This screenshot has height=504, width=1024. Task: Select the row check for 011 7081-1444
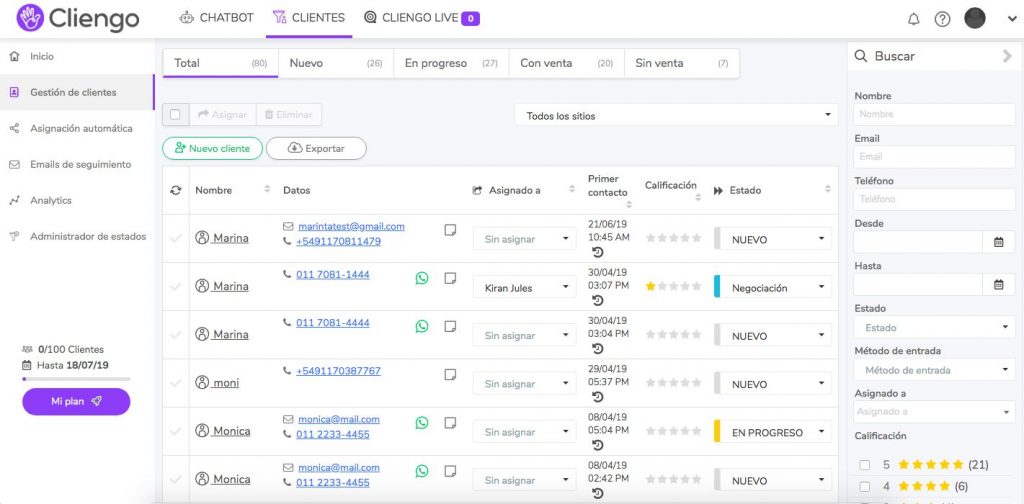point(175,287)
